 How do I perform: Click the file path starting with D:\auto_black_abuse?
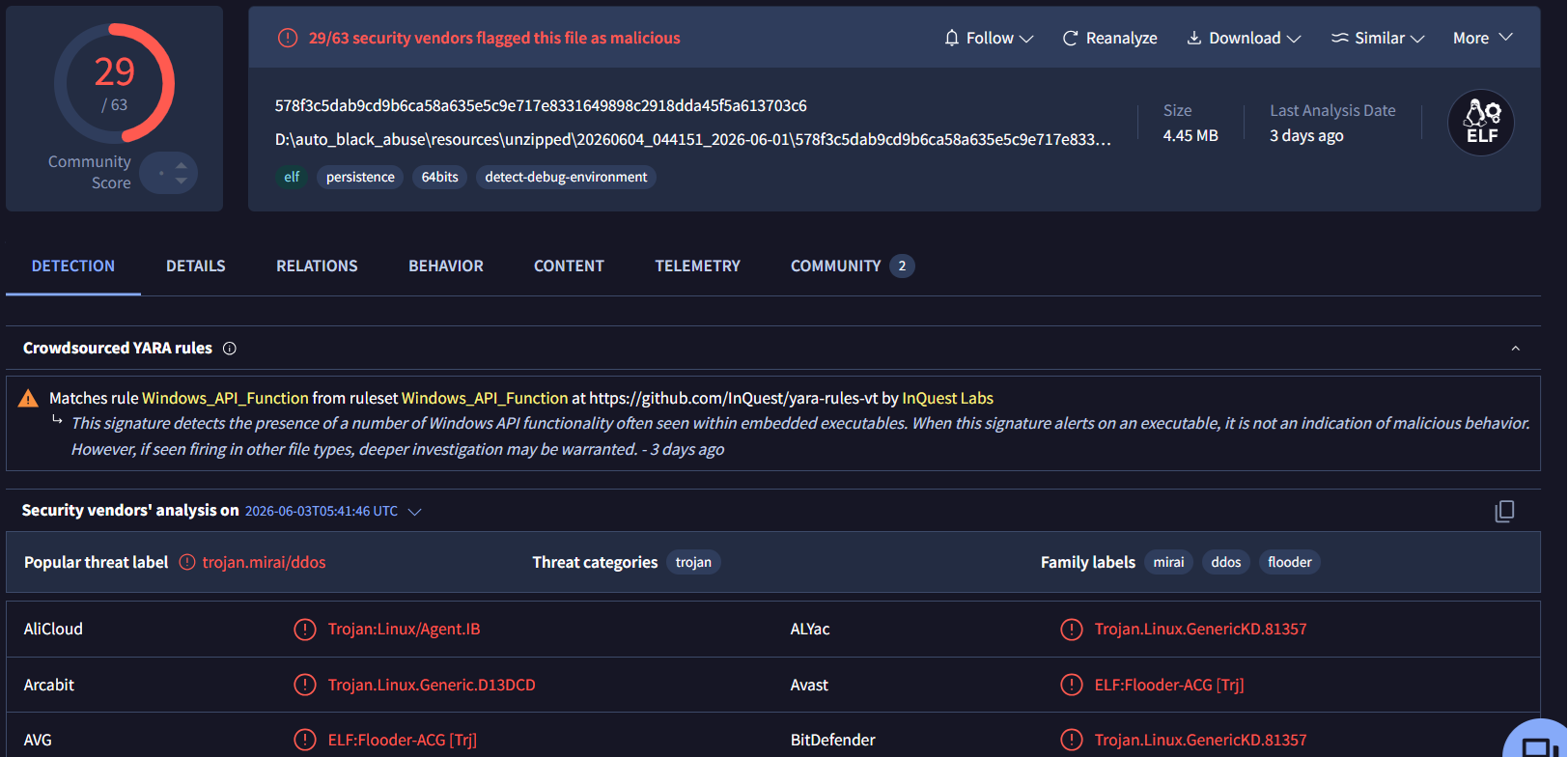(x=693, y=139)
